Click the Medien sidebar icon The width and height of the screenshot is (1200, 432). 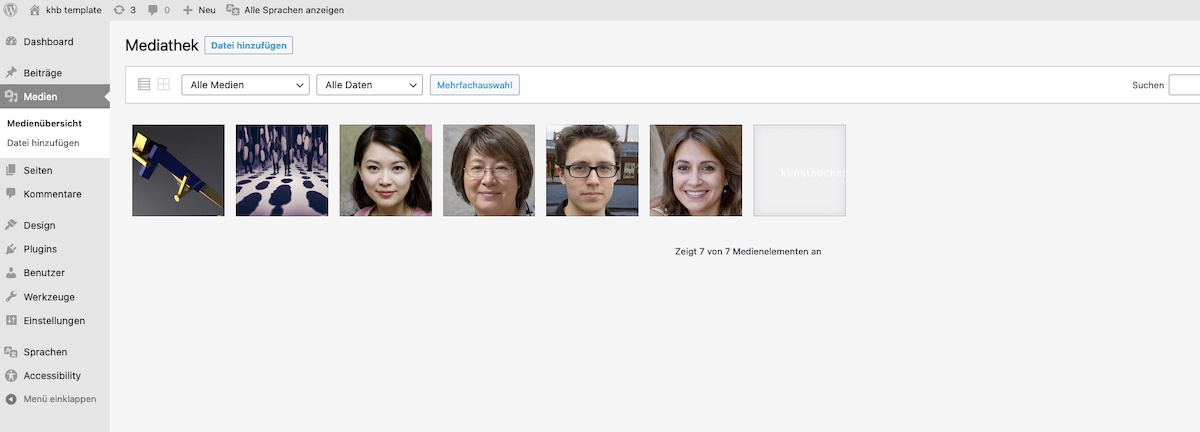coord(11,97)
